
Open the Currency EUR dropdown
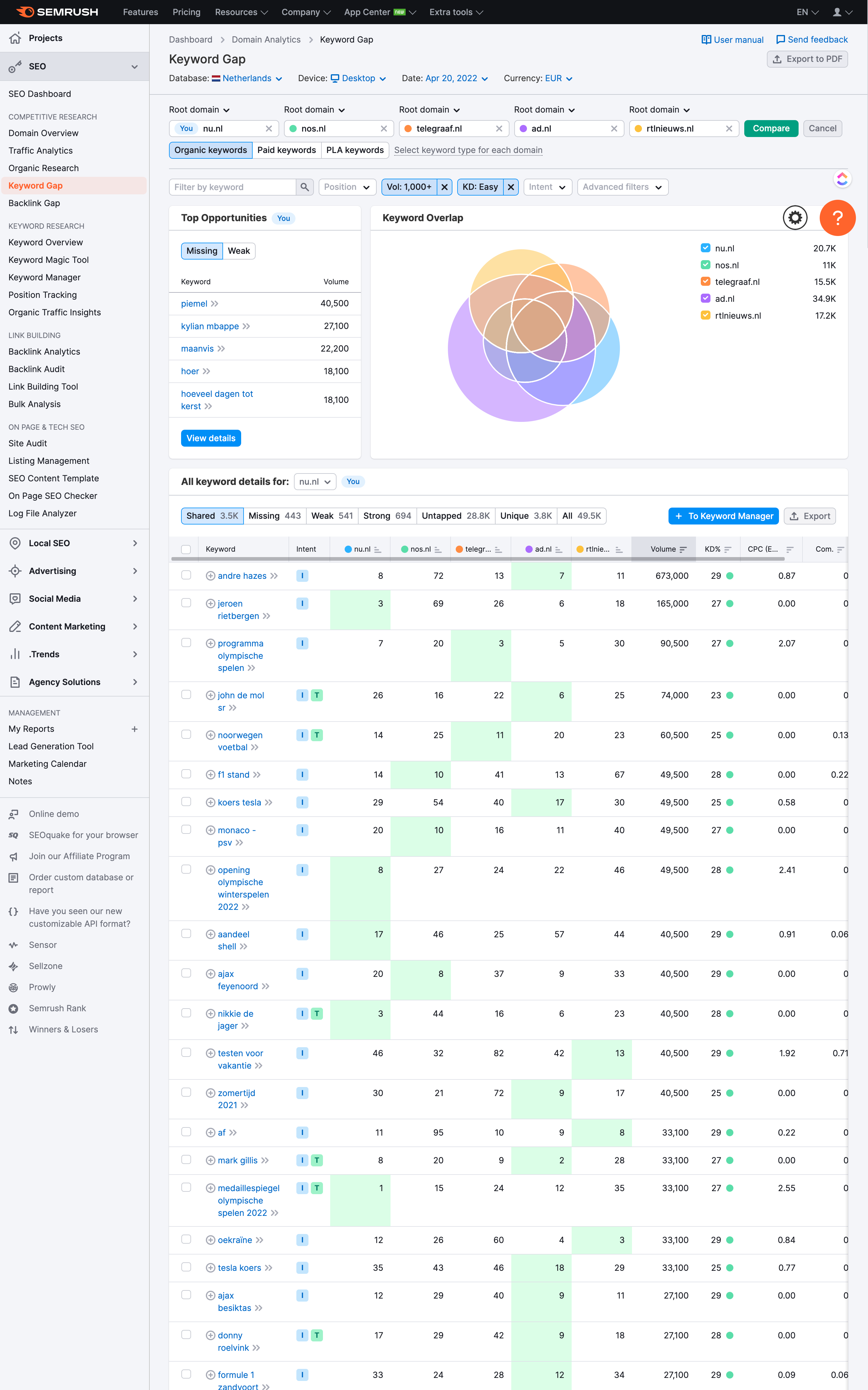pos(559,78)
